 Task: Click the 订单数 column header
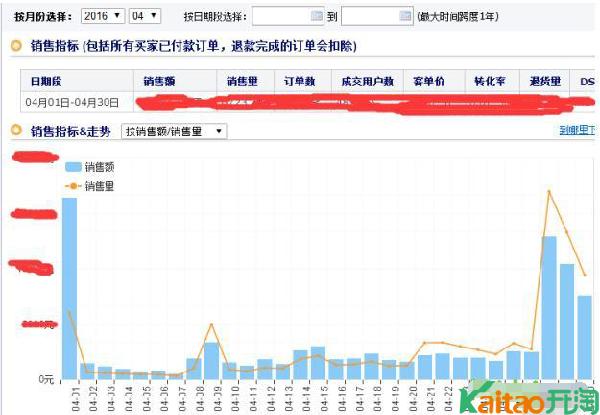click(x=300, y=81)
